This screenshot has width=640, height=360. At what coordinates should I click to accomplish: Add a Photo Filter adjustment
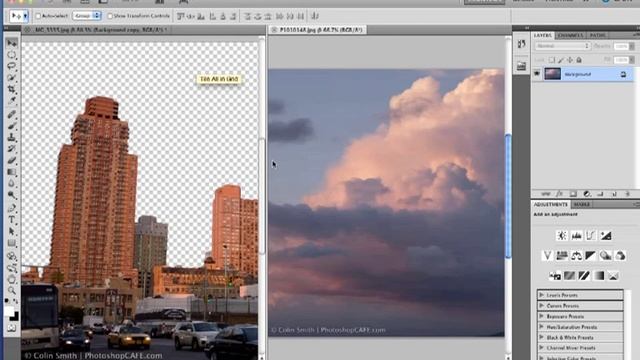(606, 256)
